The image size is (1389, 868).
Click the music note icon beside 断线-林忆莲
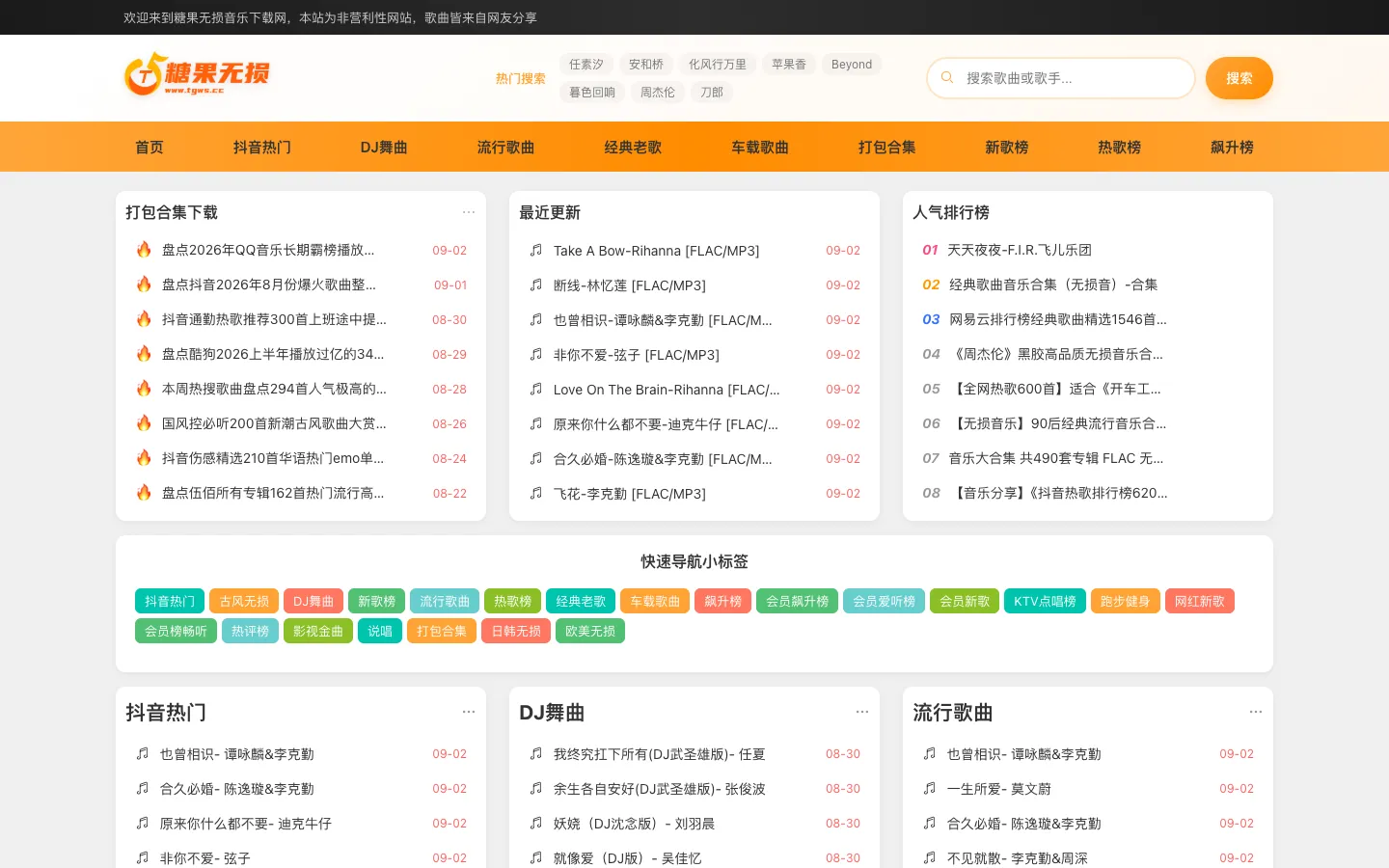click(536, 285)
